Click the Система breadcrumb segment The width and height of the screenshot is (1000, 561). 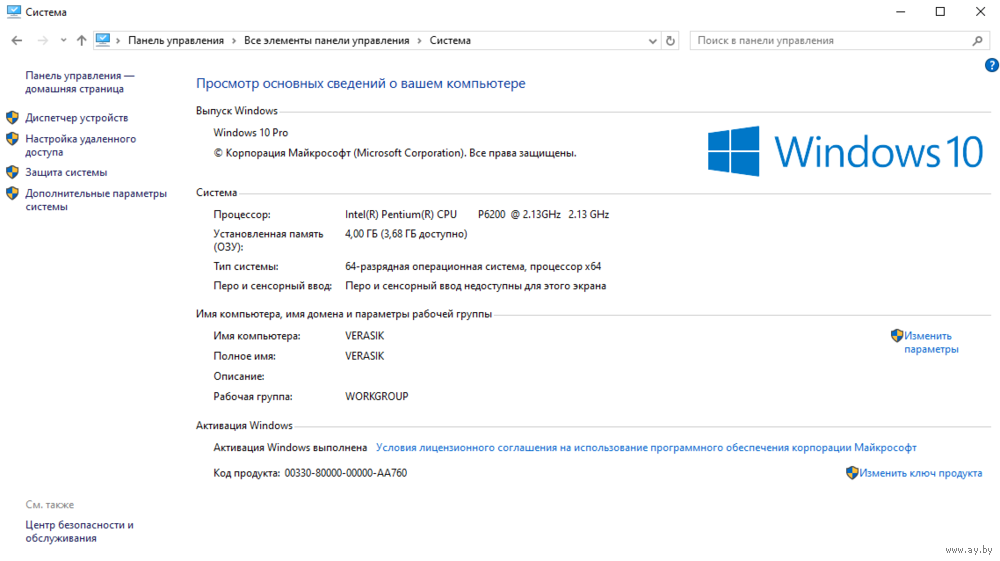click(450, 40)
